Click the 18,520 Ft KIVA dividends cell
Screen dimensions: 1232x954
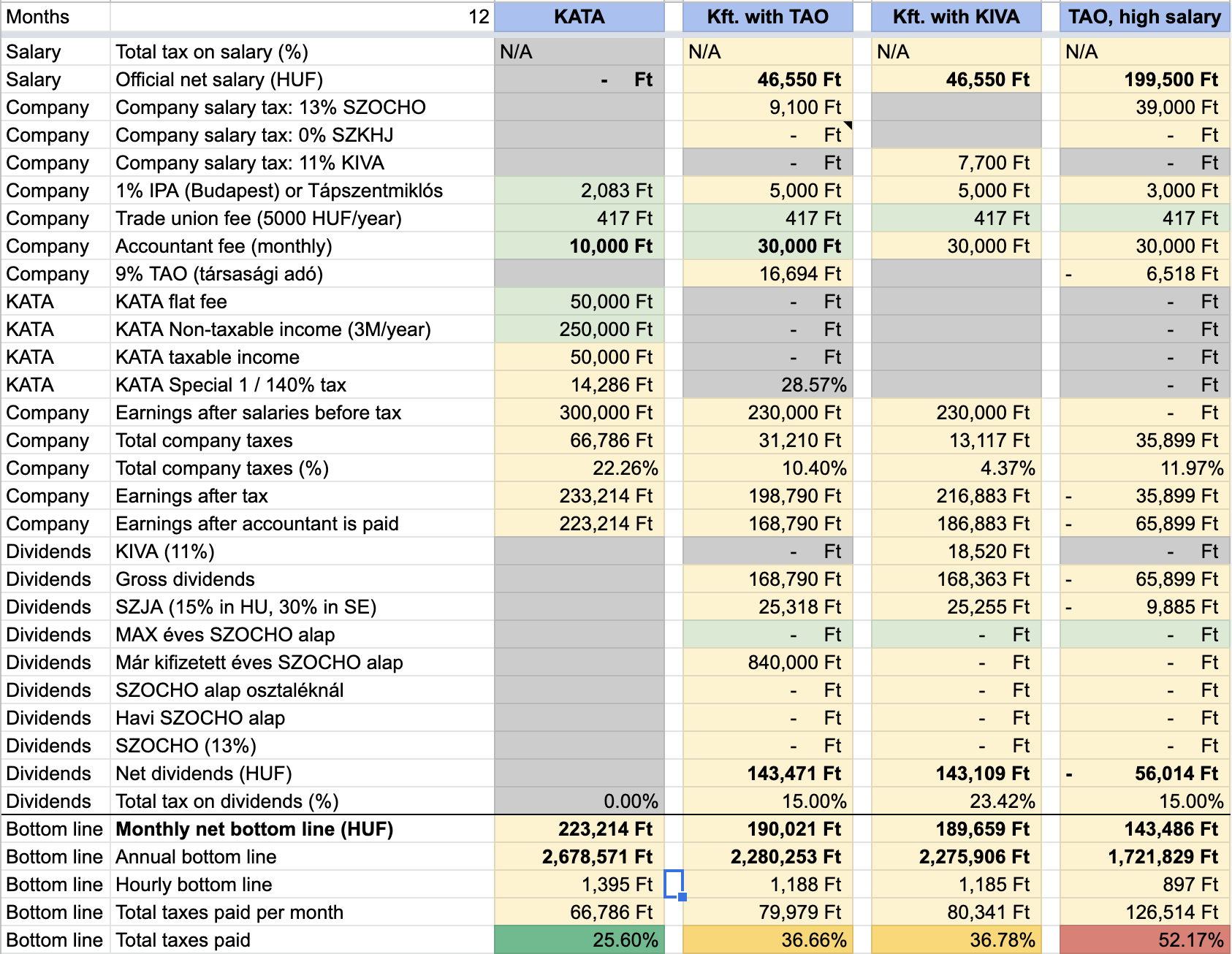956,552
